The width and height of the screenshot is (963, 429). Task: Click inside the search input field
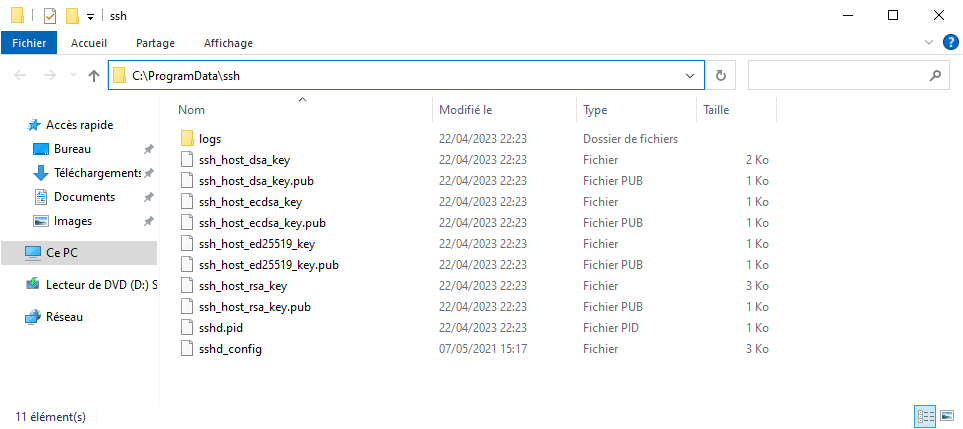(x=836, y=75)
